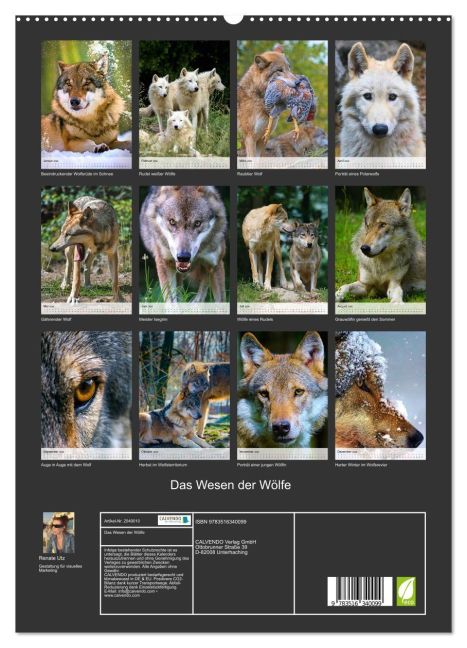Select the wolf carrying a bird image
The width and height of the screenshot is (467, 648).
(282, 104)
